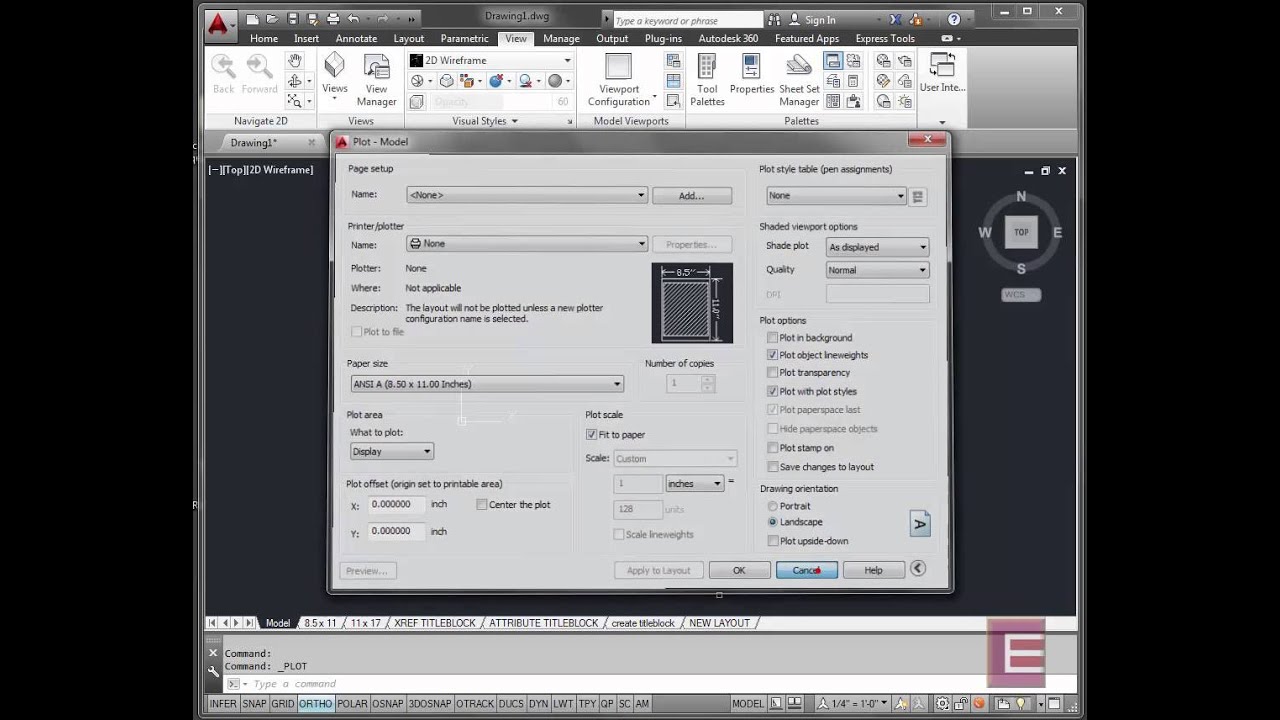The image size is (1280, 720).
Task: Click the Views icon in ribbon
Action: (334, 74)
